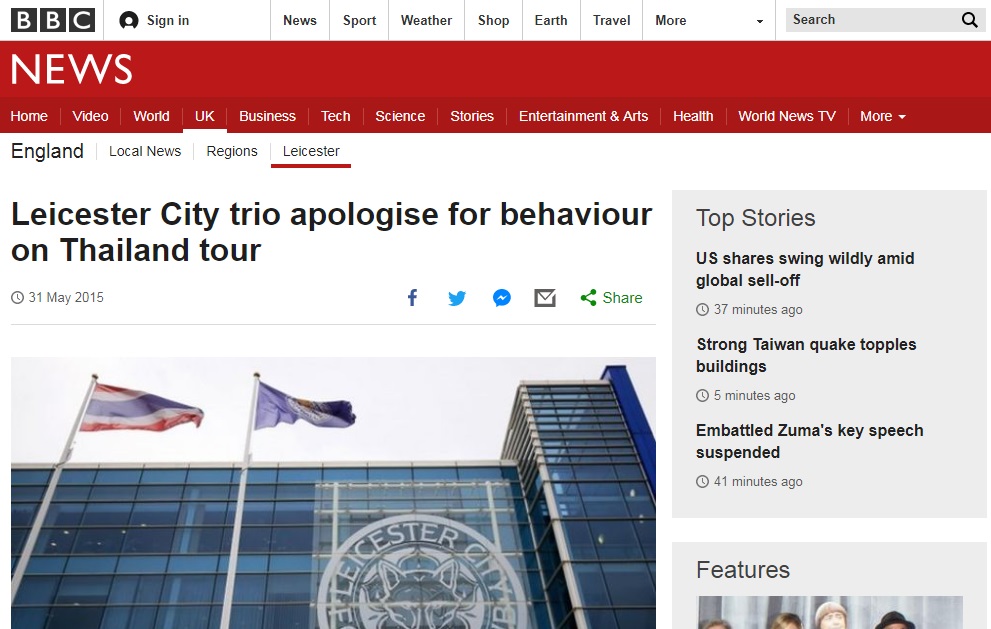Open Embattled Zuma's key speech story
This screenshot has height=629, width=991.
[x=810, y=441]
